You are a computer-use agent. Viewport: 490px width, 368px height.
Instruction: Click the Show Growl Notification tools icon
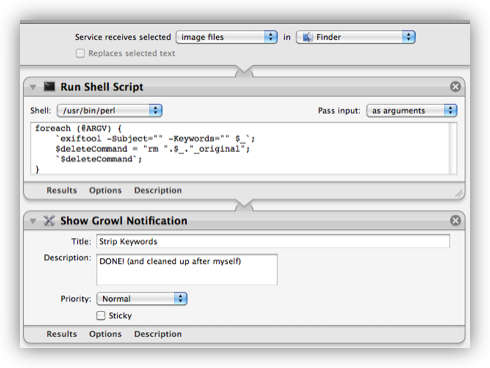pos(49,221)
